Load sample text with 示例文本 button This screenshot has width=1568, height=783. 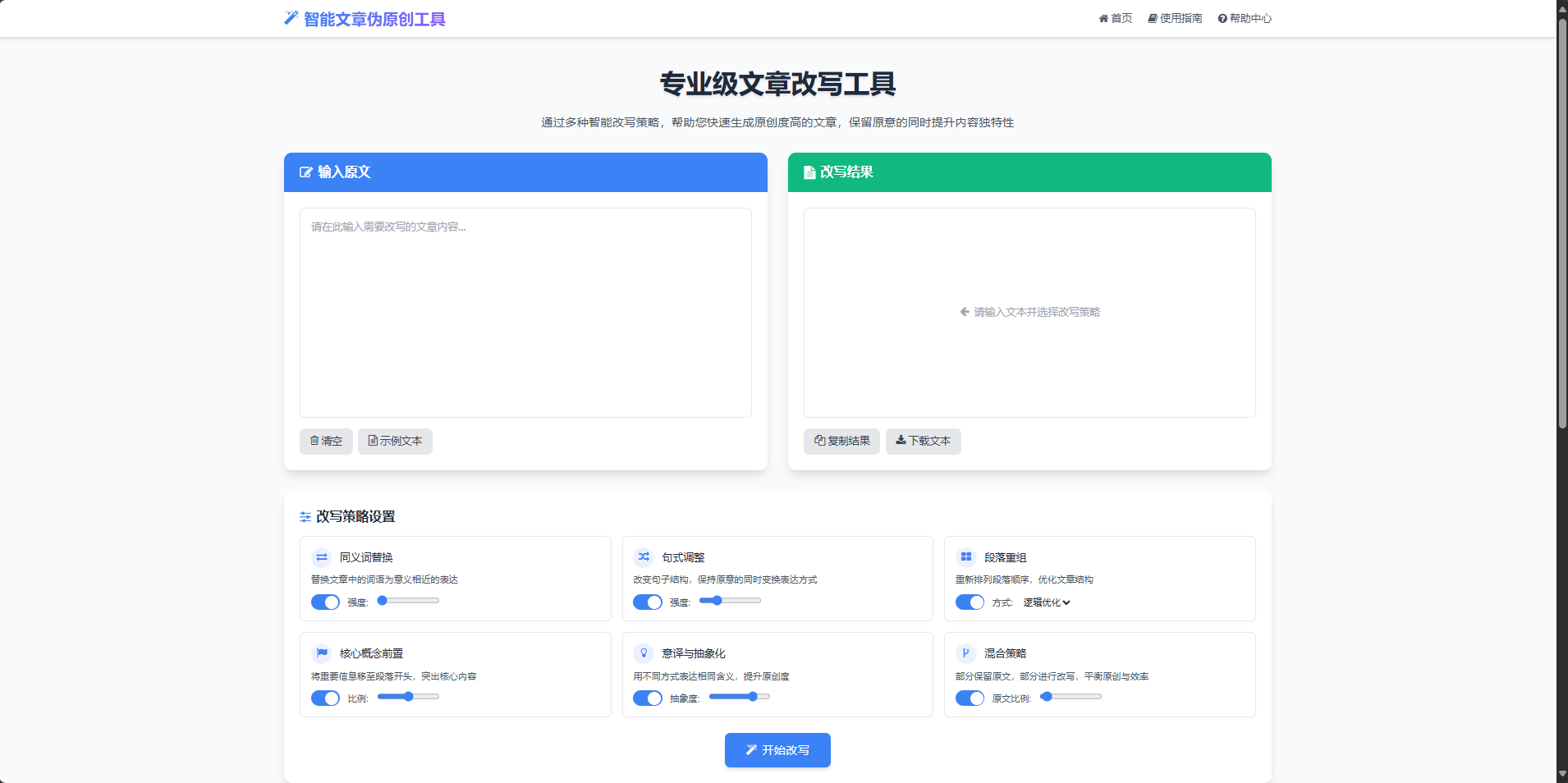(395, 442)
